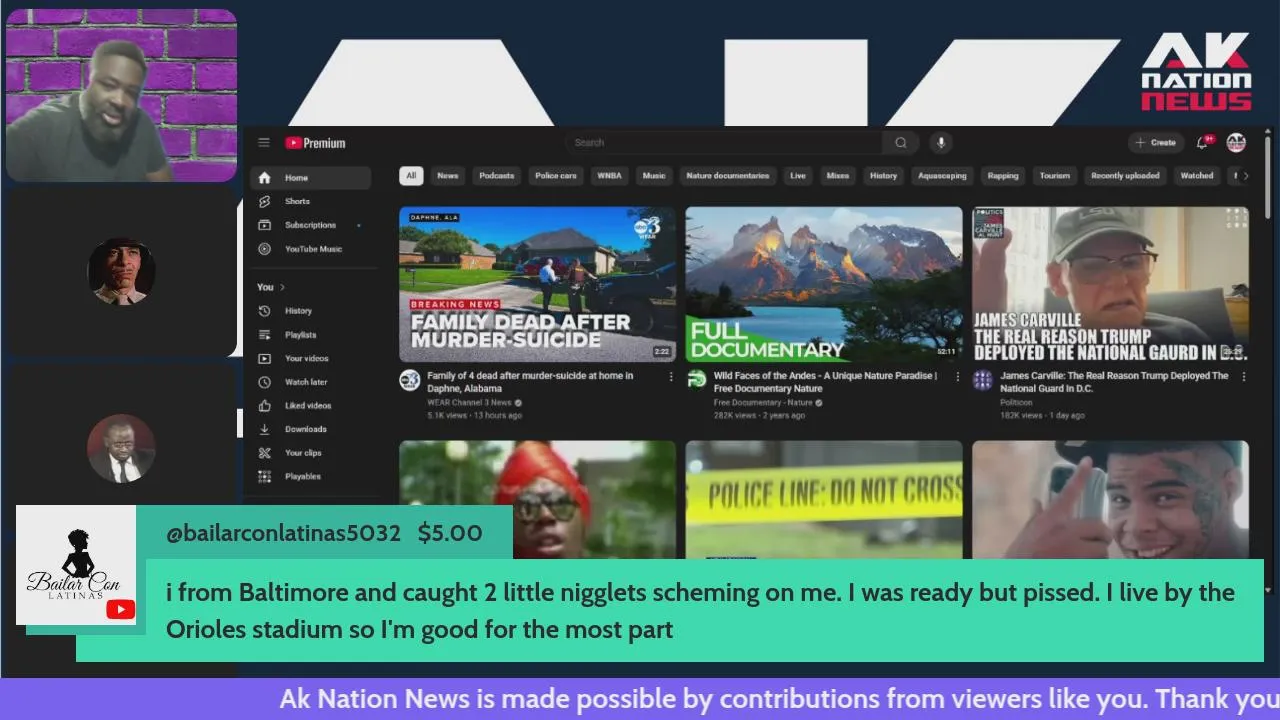The width and height of the screenshot is (1280, 720).
Task: Select the News filter chip
Action: pyautogui.click(x=448, y=176)
